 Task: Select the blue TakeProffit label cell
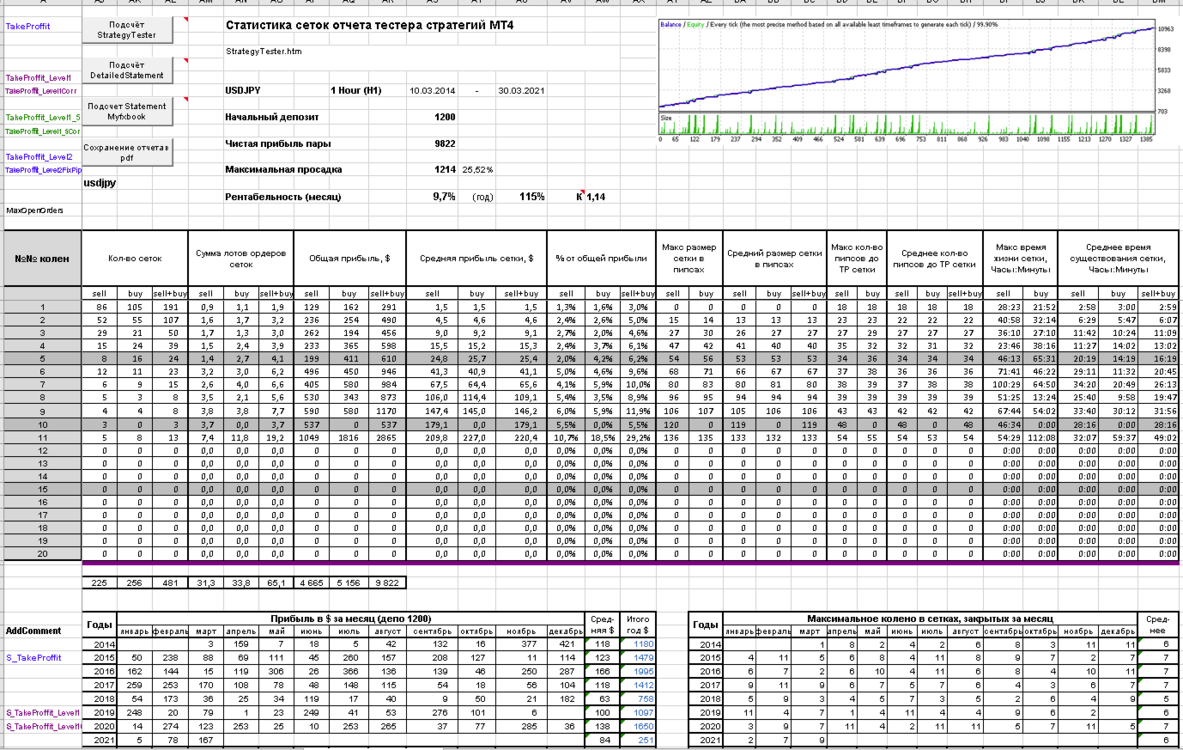tap(28, 26)
